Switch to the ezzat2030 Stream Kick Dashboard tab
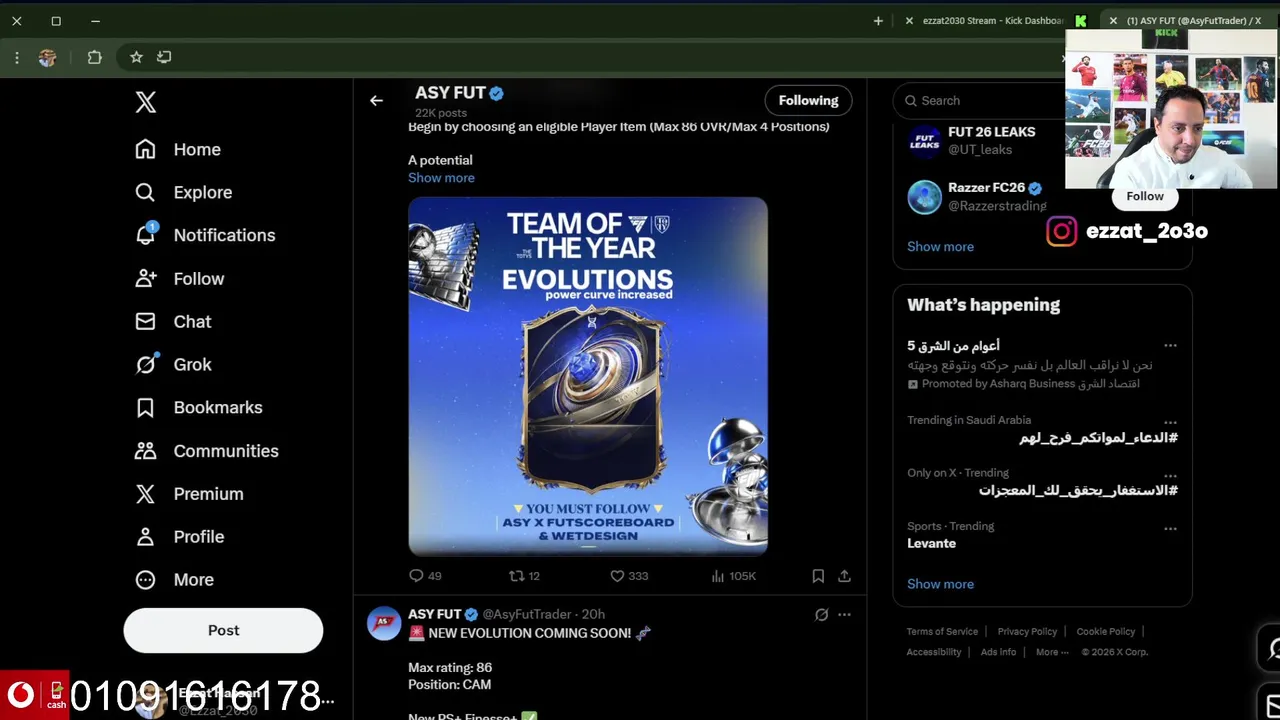The height and width of the screenshot is (720, 1280). [992, 20]
